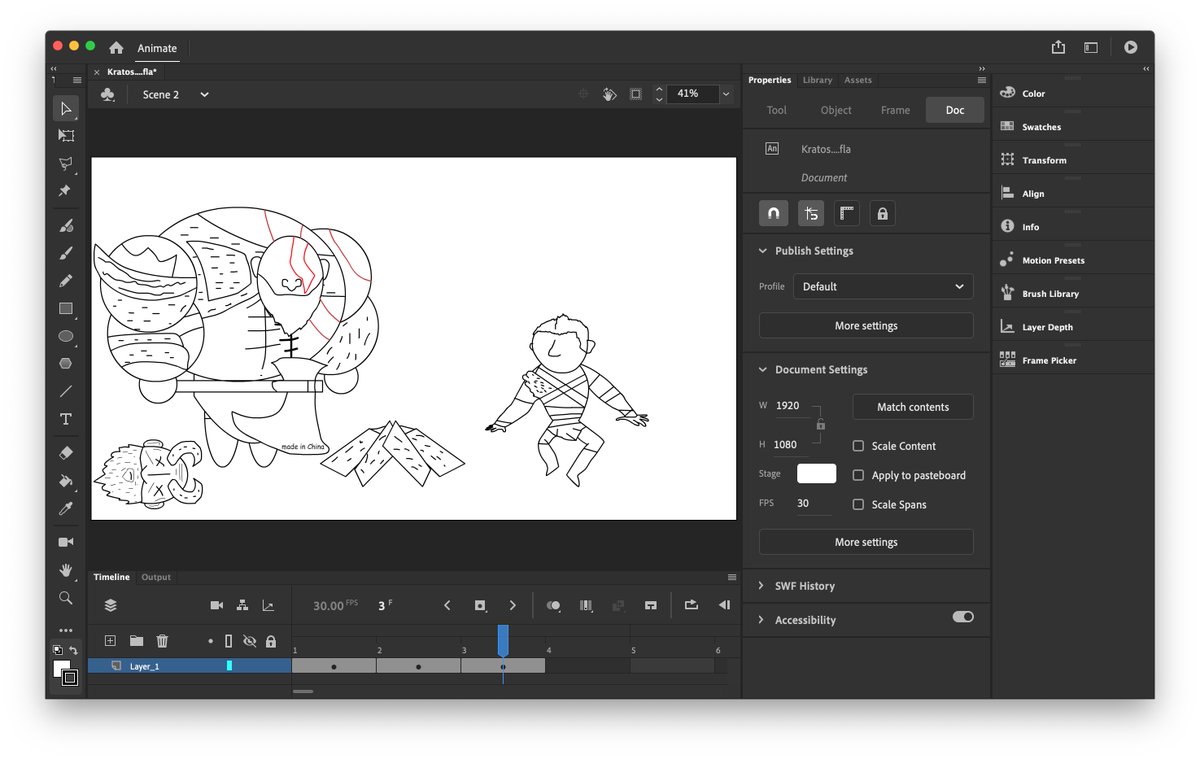Toggle the timeline camera layer
The height and width of the screenshot is (759, 1200).
tap(216, 605)
